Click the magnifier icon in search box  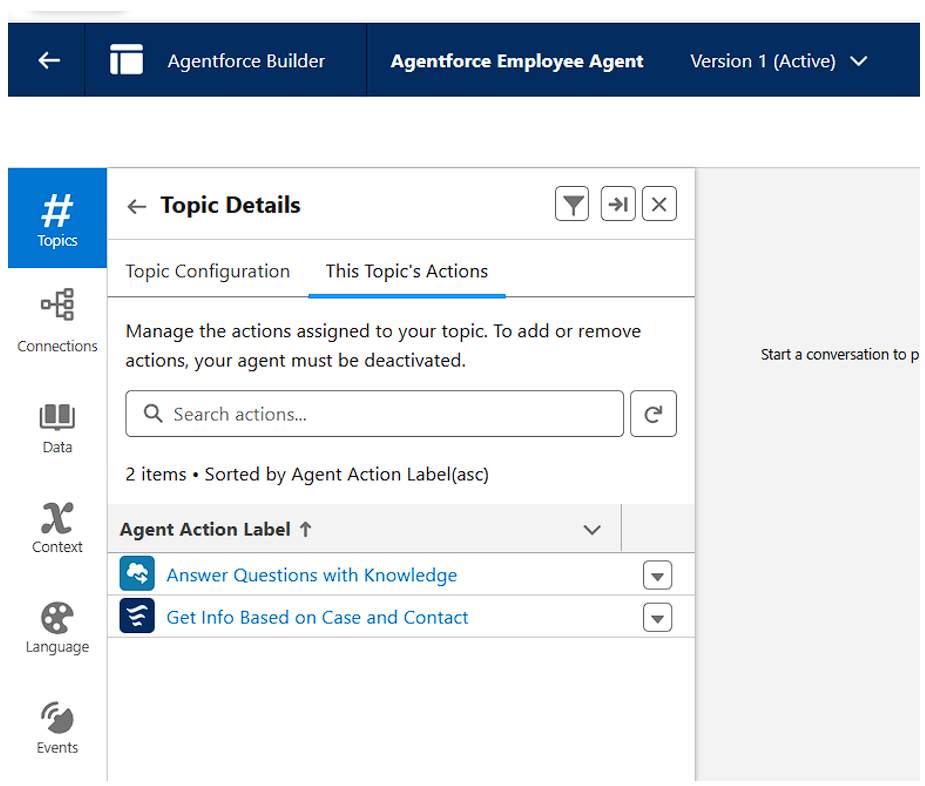coord(153,413)
